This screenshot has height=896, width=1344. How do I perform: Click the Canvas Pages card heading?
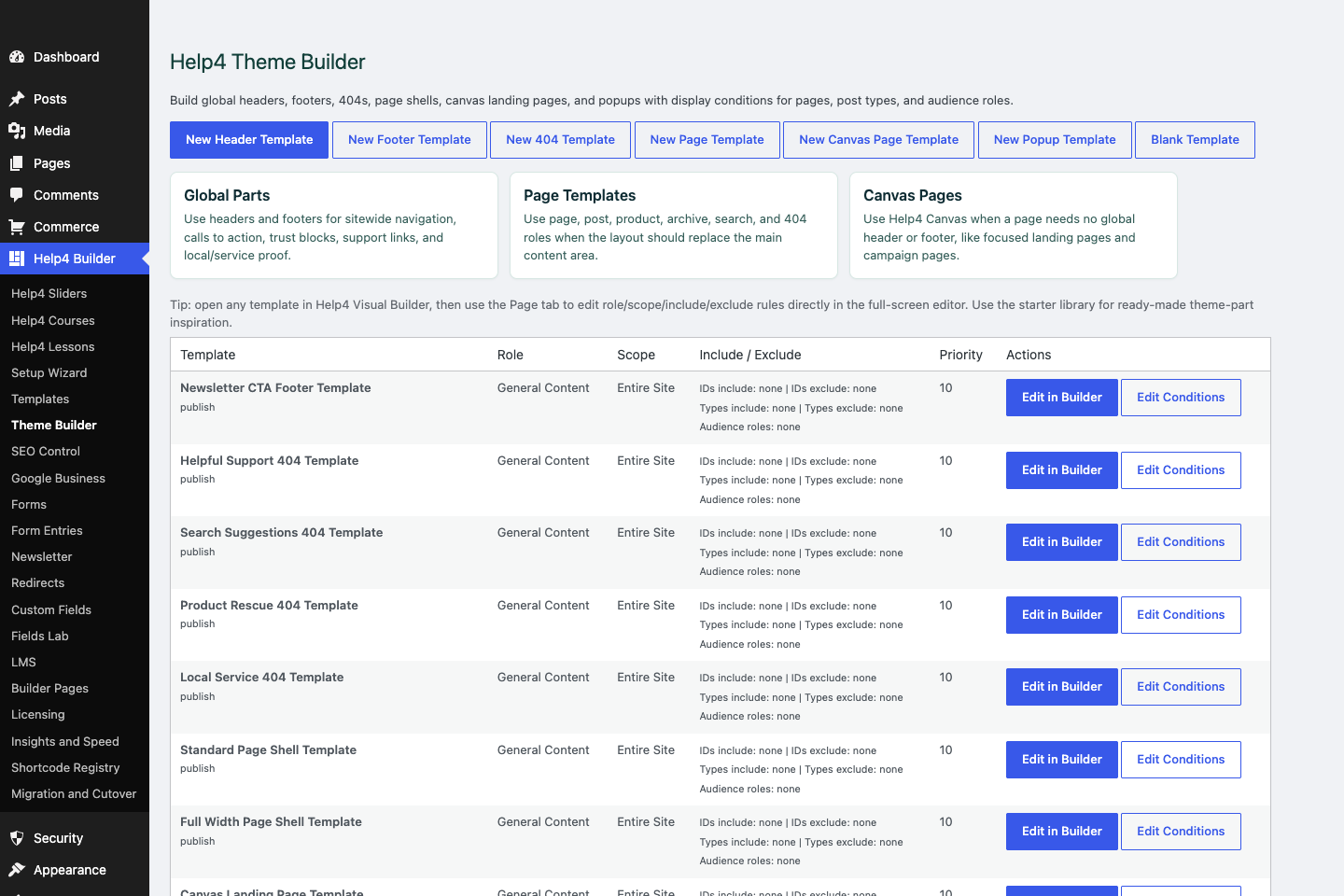coord(913,195)
